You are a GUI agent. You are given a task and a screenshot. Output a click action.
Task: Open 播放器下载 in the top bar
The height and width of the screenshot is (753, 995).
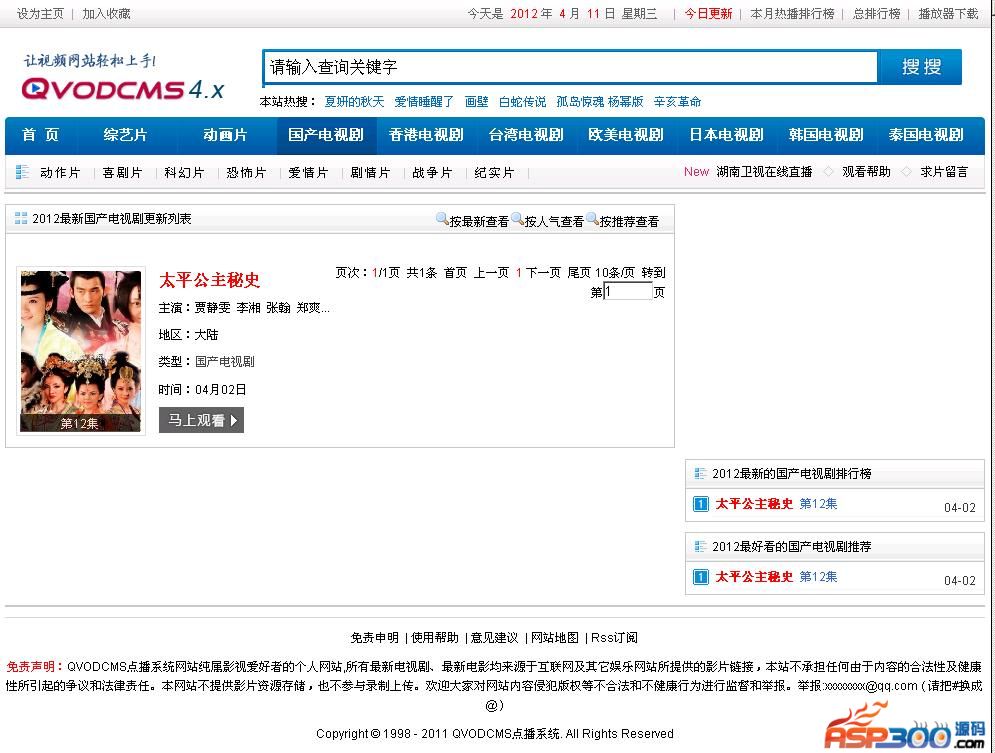pyautogui.click(x=948, y=14)
